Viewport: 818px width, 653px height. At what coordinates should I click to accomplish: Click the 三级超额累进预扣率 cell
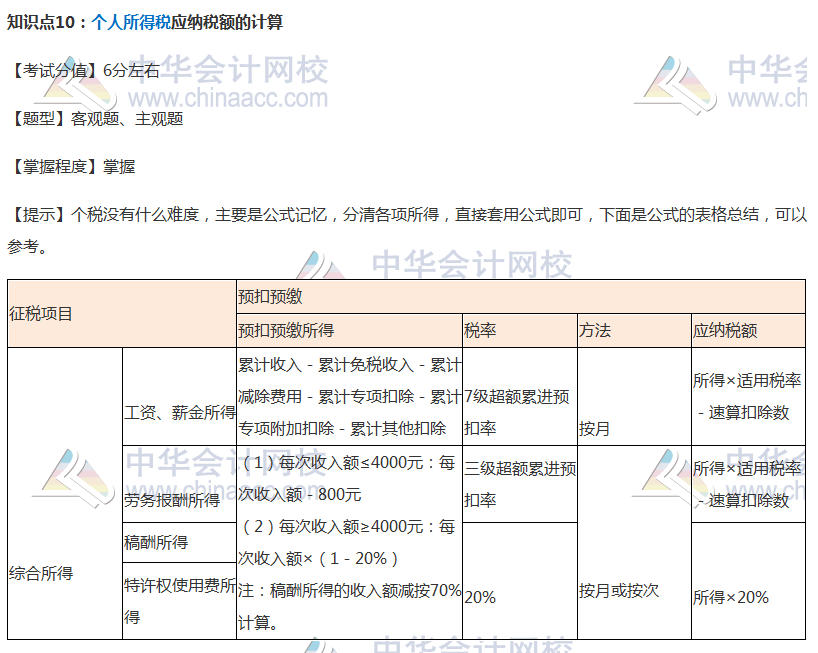(x=520, y=484)
